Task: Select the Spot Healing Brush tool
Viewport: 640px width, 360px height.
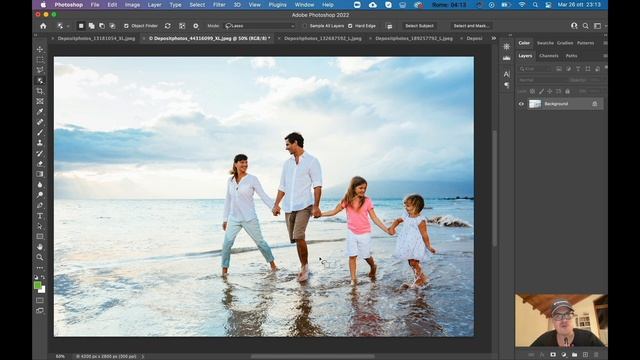Action: tap(40, 122)
